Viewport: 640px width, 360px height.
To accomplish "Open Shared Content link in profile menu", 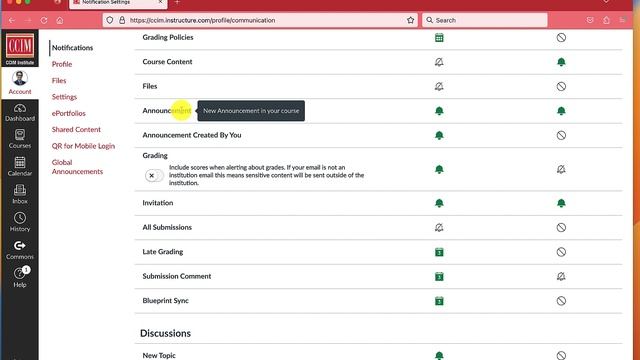I will [x=76, y=129].
